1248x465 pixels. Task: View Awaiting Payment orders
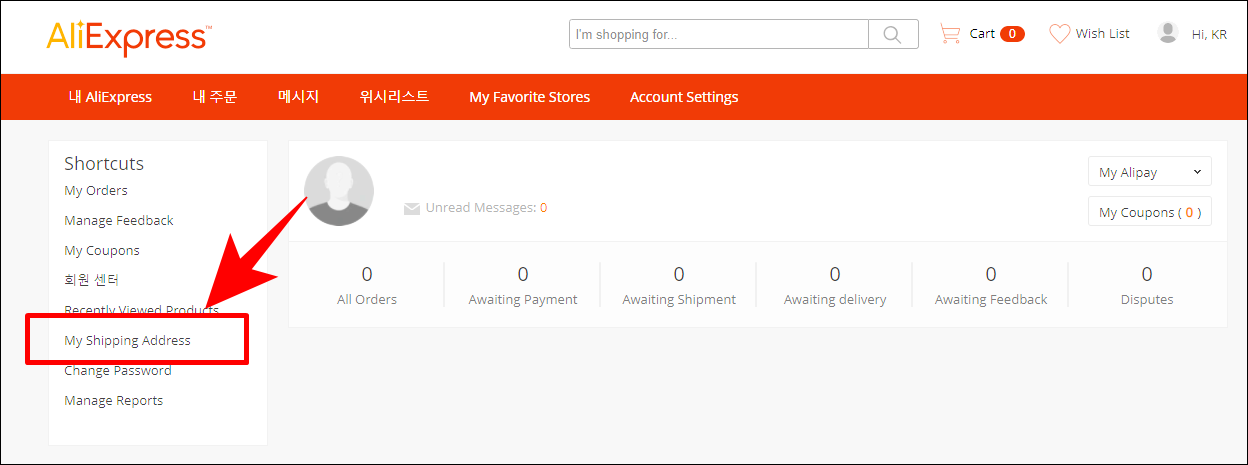523,285
